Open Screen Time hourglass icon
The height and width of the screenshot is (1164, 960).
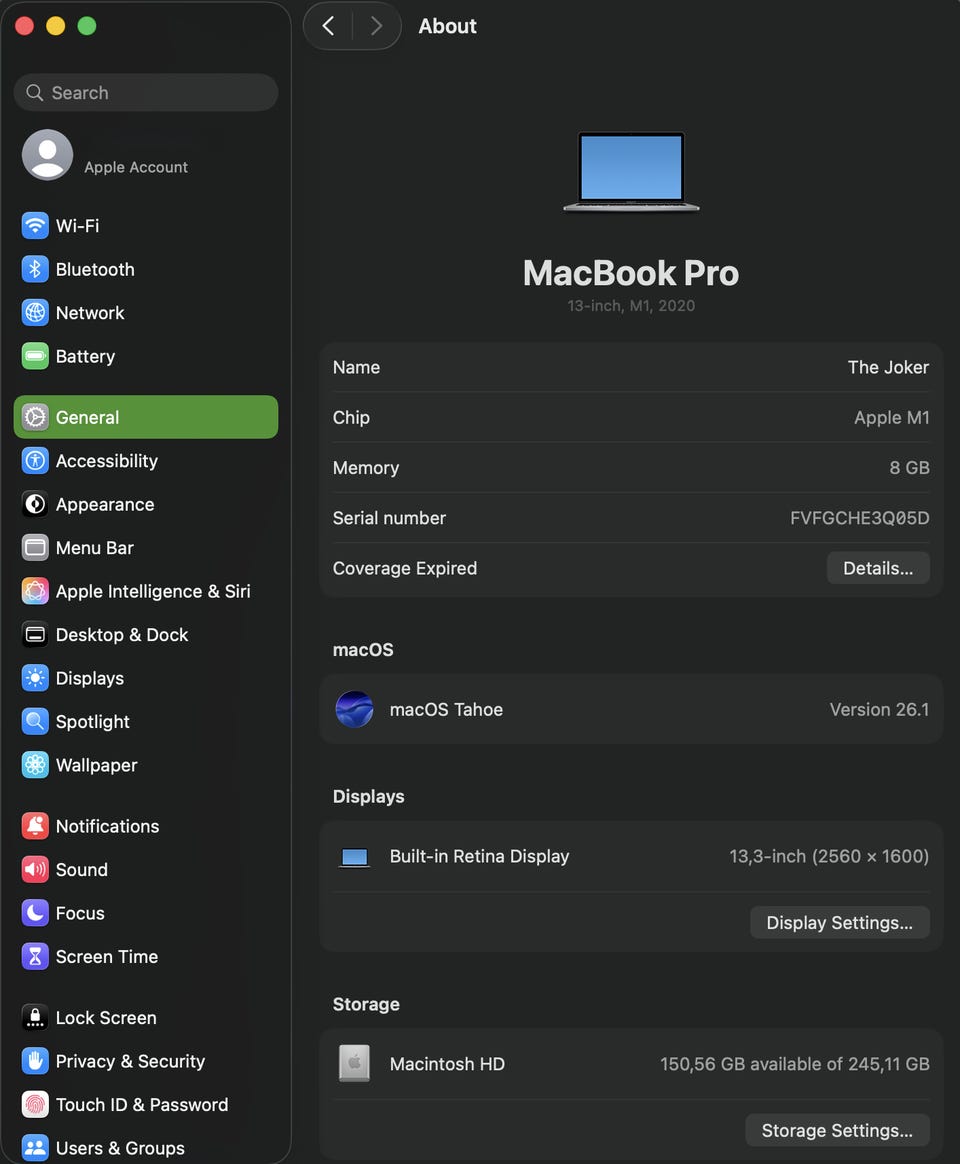[35, 956]
